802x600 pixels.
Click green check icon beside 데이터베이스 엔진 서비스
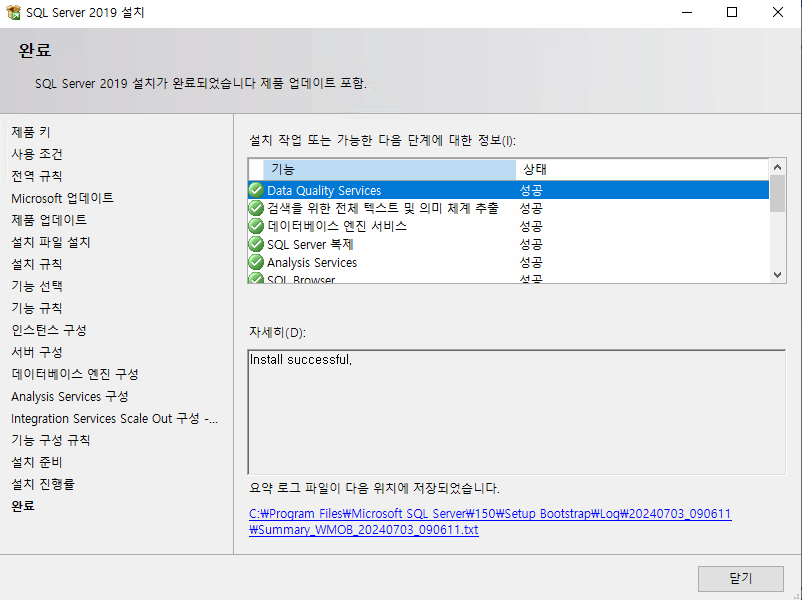pyautogui.click(x=256, y=226)
